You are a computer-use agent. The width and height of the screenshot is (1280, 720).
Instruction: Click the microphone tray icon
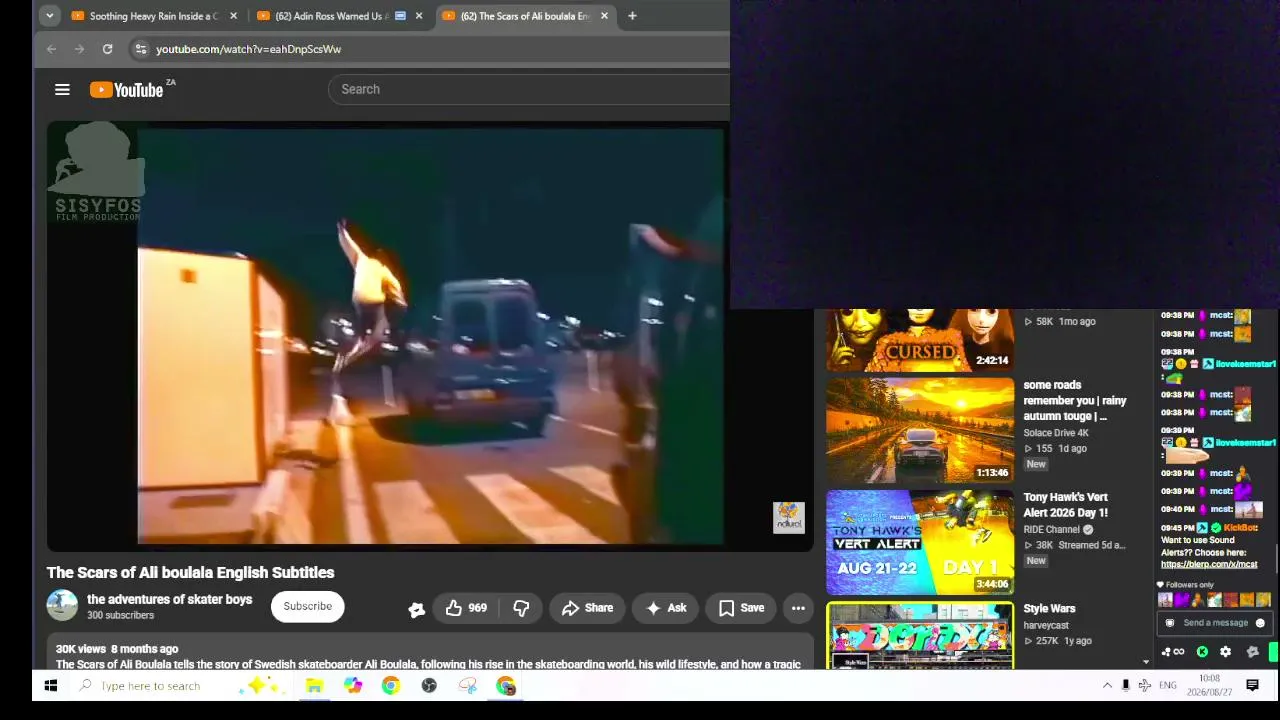1126,686
